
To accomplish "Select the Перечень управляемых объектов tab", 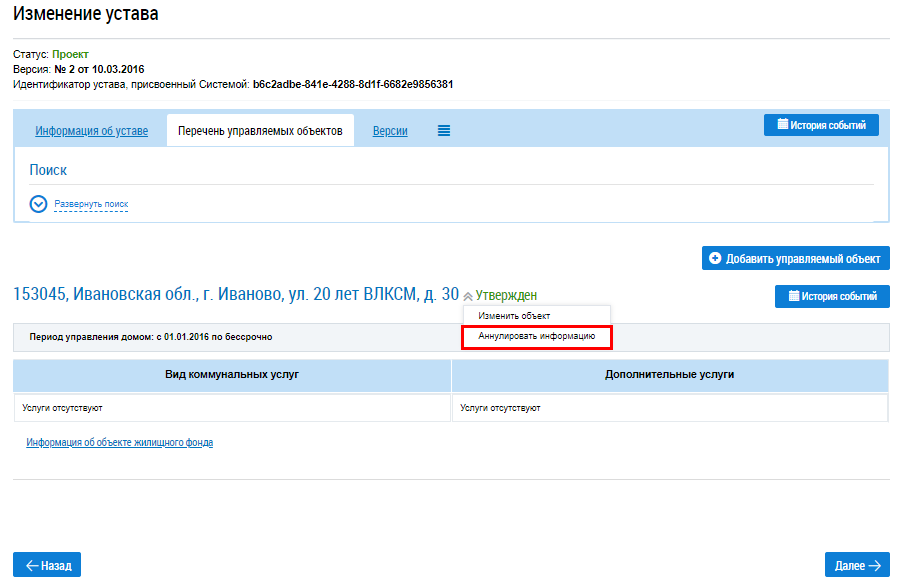I will (260, 131).
